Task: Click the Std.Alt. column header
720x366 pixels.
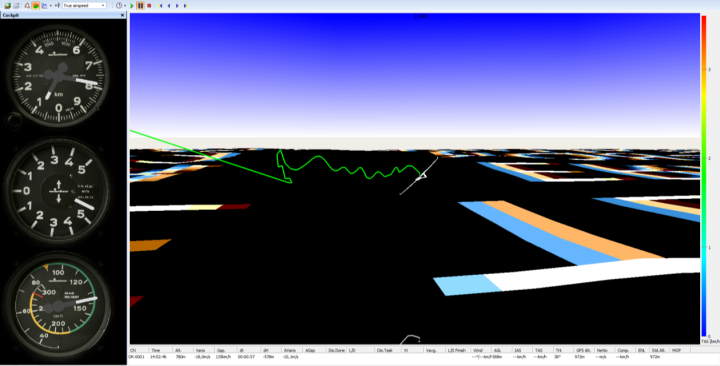Action: tap(659, 350)
